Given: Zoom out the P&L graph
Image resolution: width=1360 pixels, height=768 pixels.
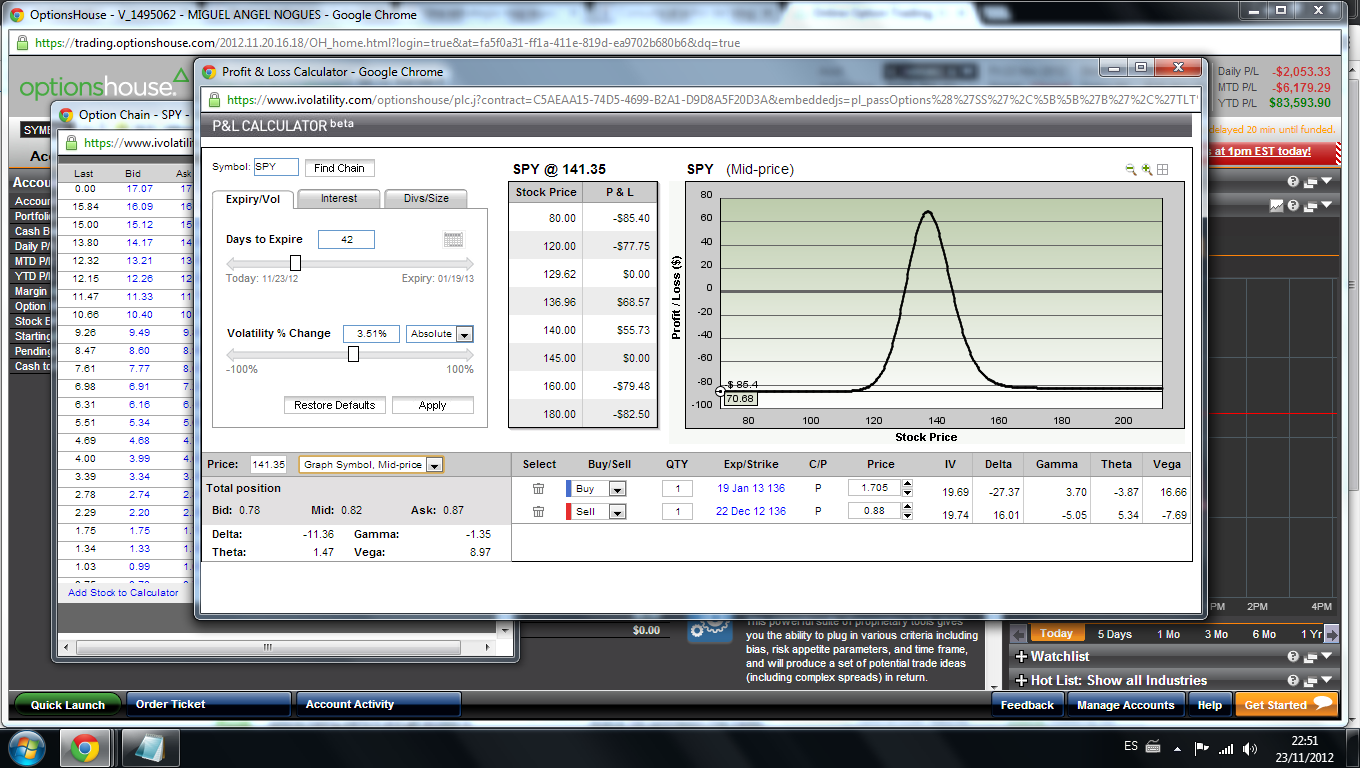Looking at the screenshot, I should (1131, 170).
